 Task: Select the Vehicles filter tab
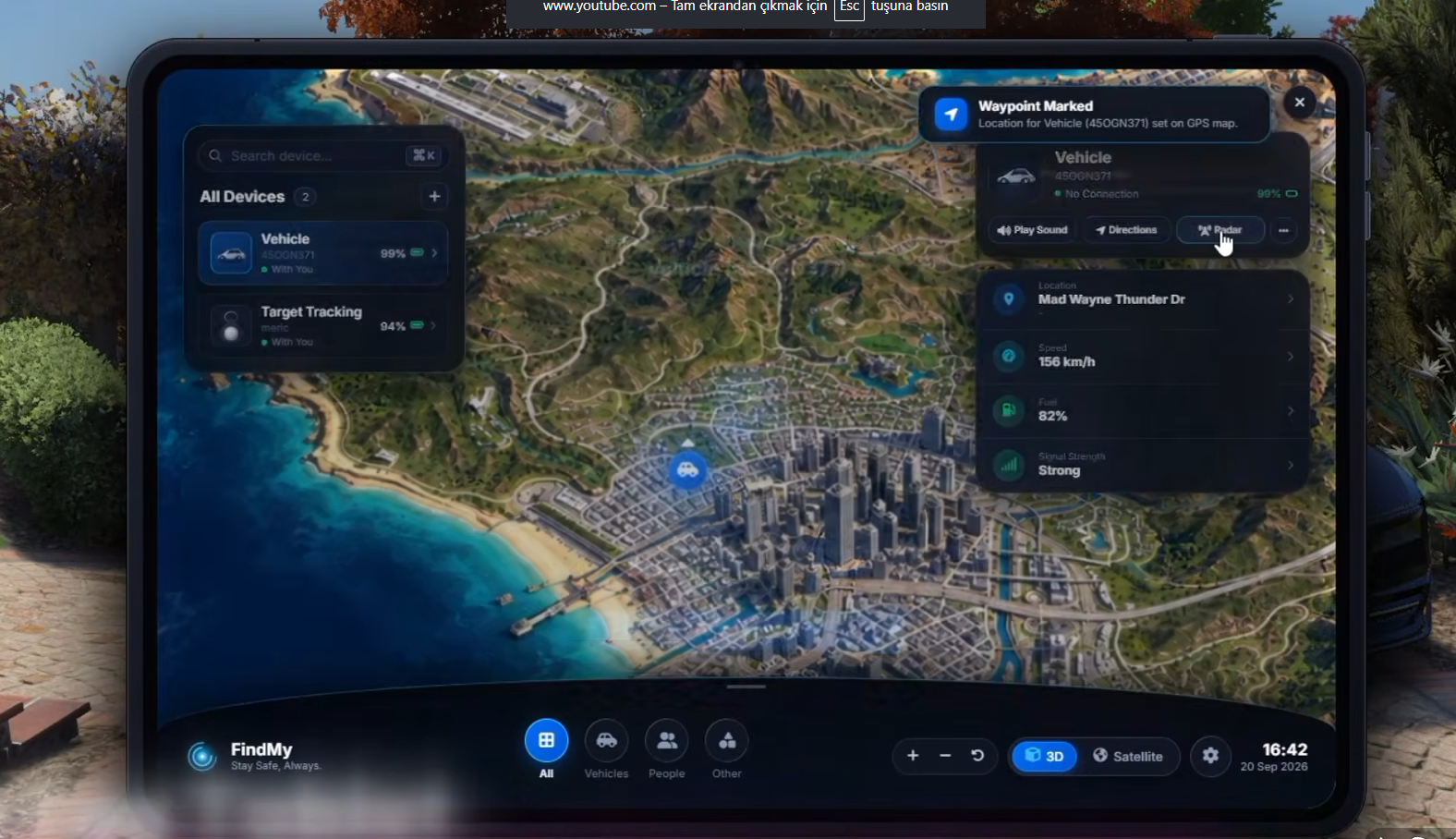point(606,749)
